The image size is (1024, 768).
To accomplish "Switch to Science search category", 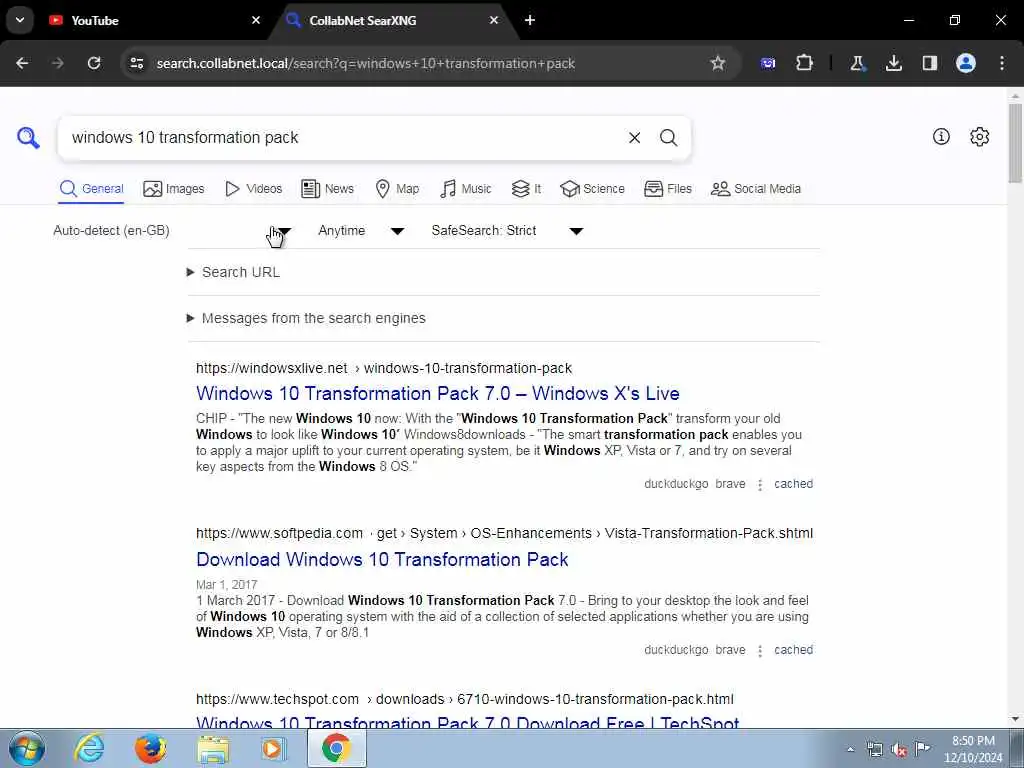I will [592, 189].
